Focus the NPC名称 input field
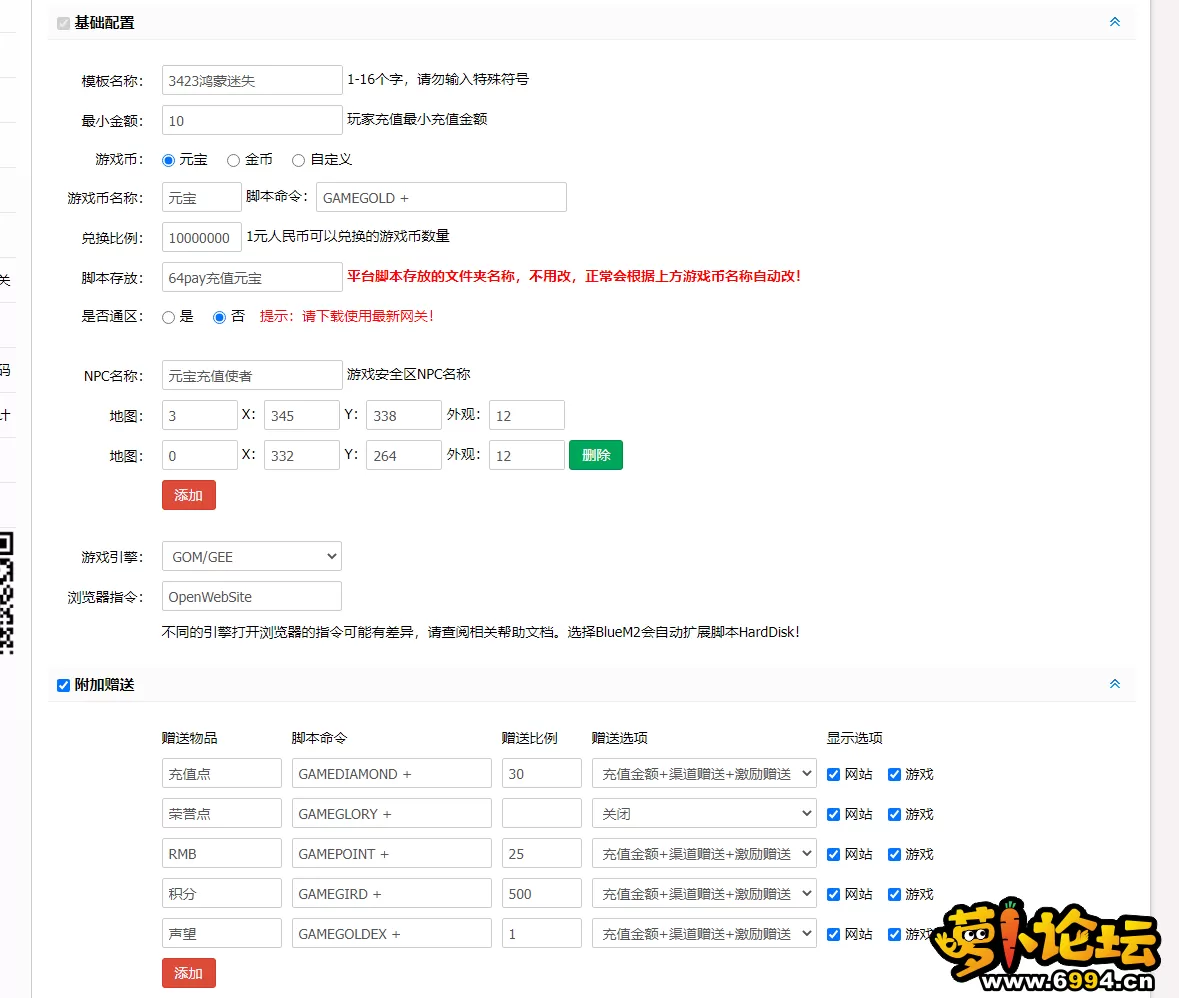 click(x=252, y=375)
